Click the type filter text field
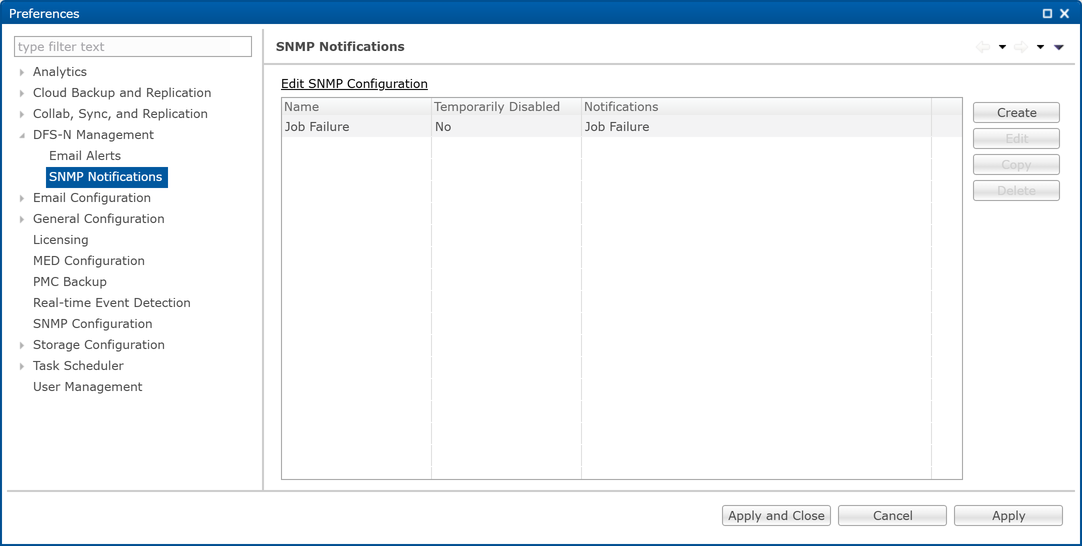This screenshot has height=546, width=1082. tap(133, 47)
